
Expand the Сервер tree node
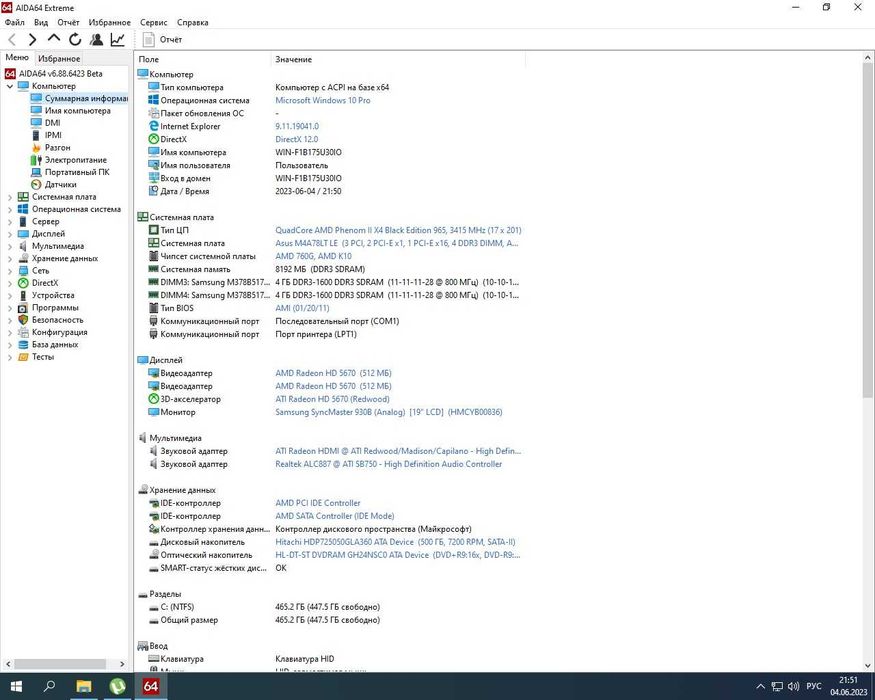pos(9,222)
